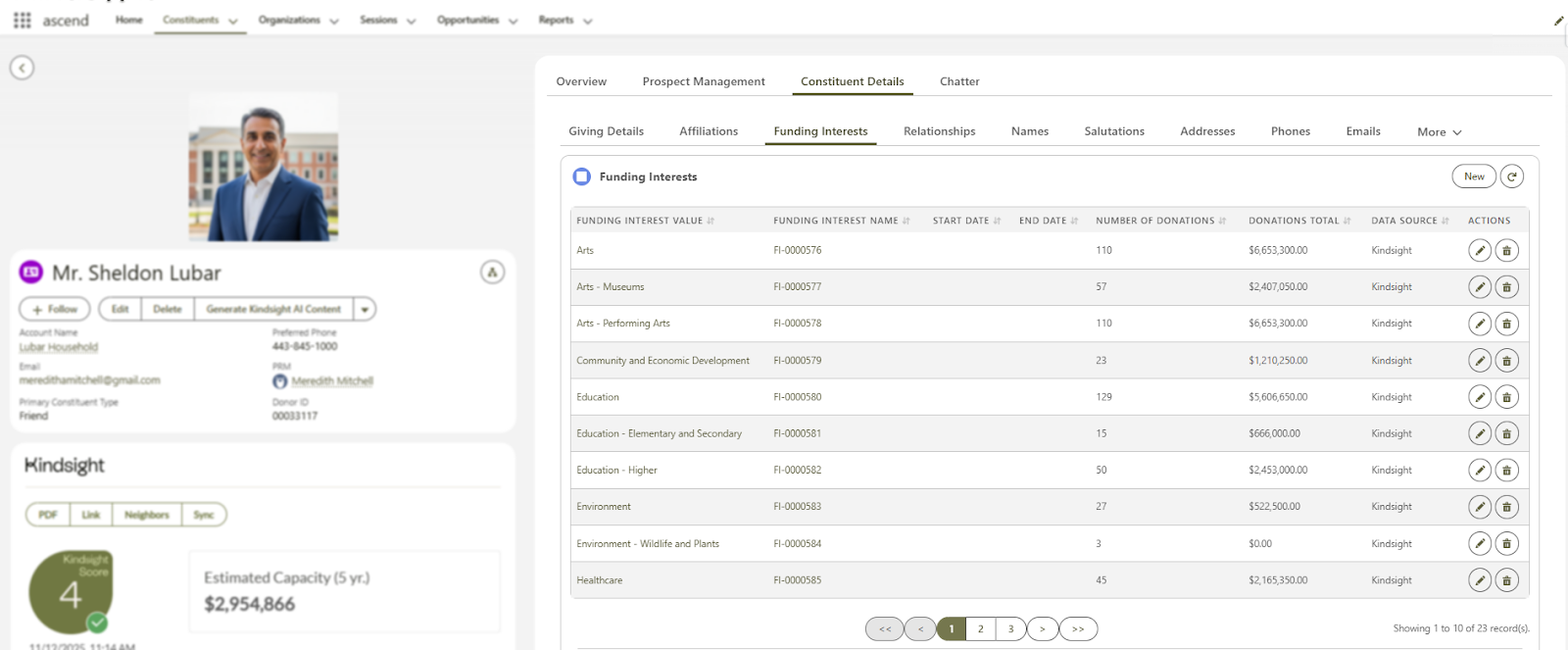Delete Environment - Wildlife and Plants row
The width and height of the screenshot is (1568, 650).
pyautogui.click(x=1507, y=544)
